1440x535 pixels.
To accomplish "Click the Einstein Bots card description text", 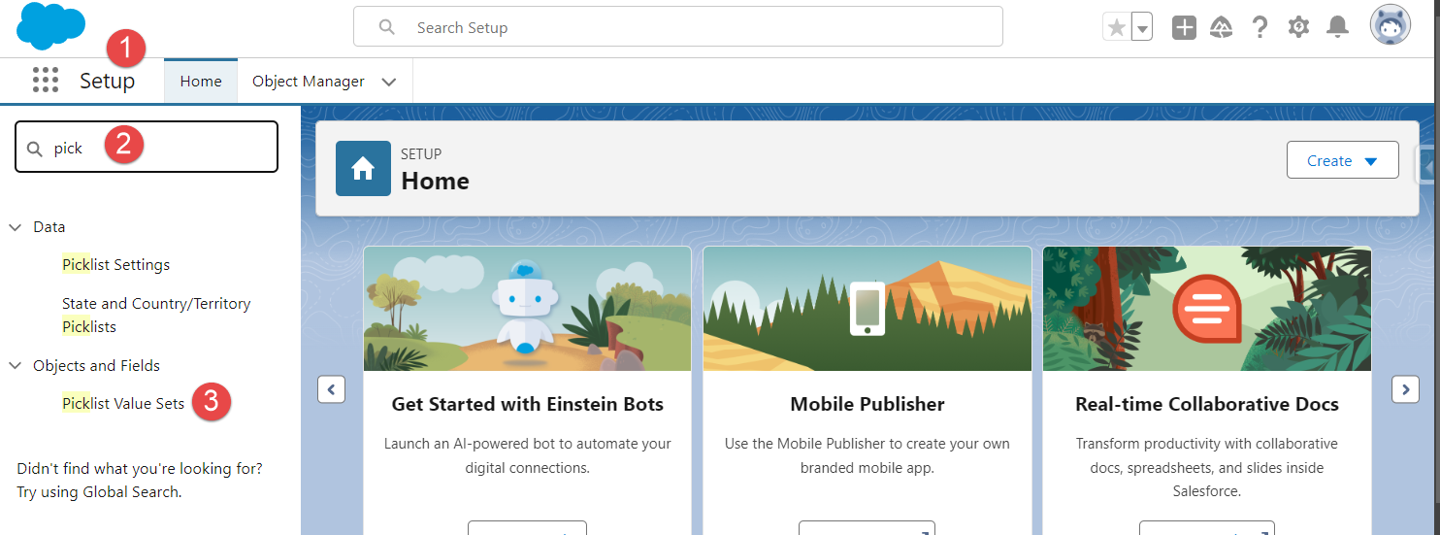I will 527,455.
